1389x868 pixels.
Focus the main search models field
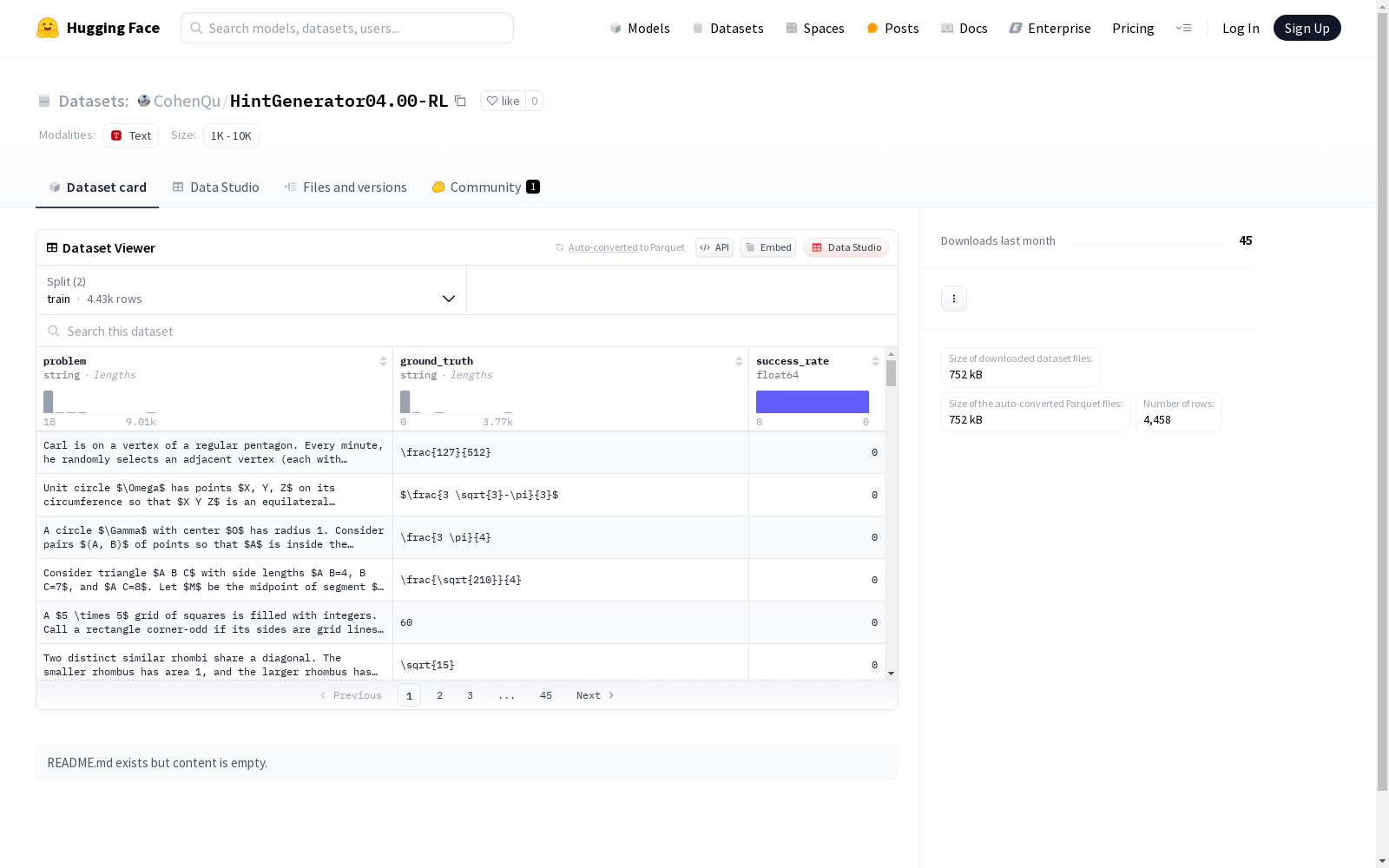(x=347, y=28)
